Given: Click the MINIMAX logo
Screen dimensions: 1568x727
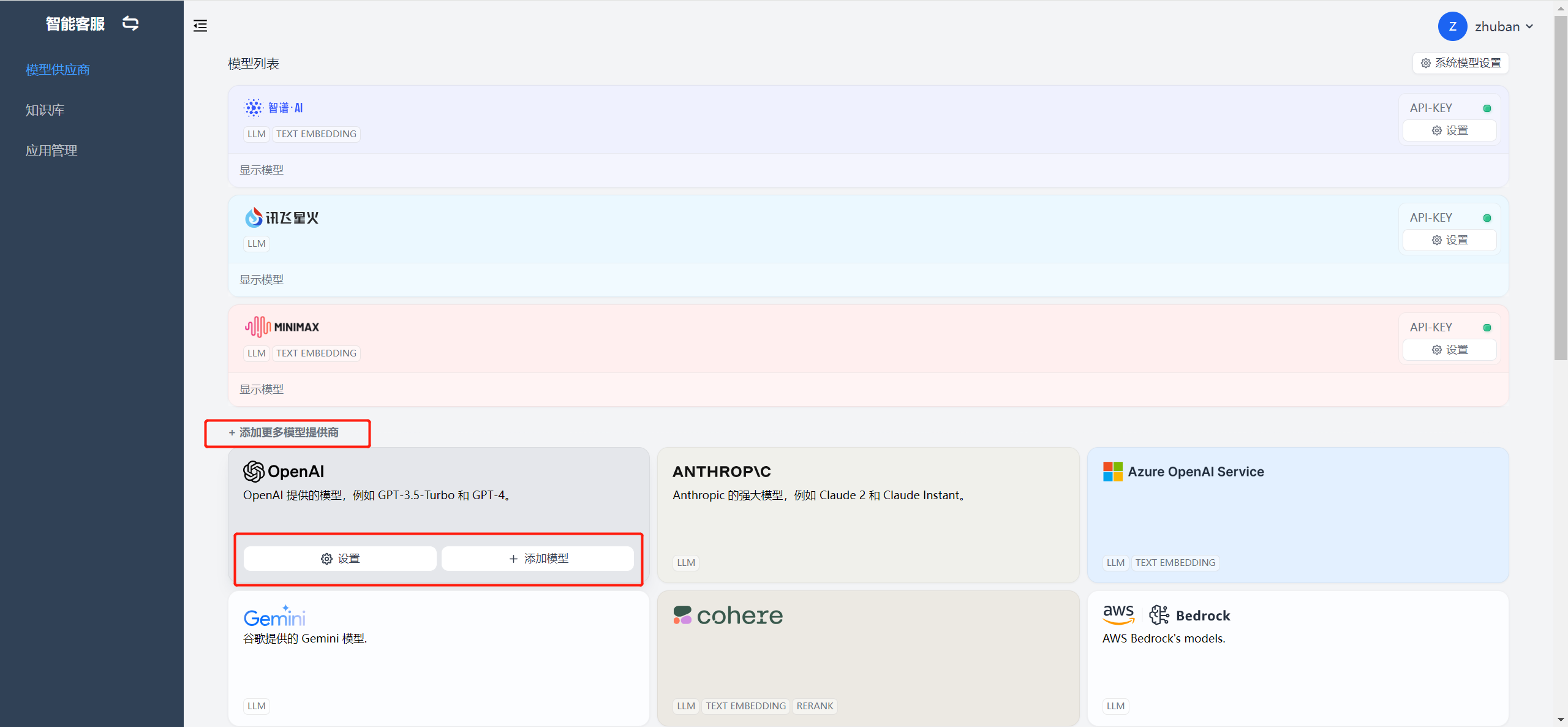Looking at the screenshot, I should 282,327.
